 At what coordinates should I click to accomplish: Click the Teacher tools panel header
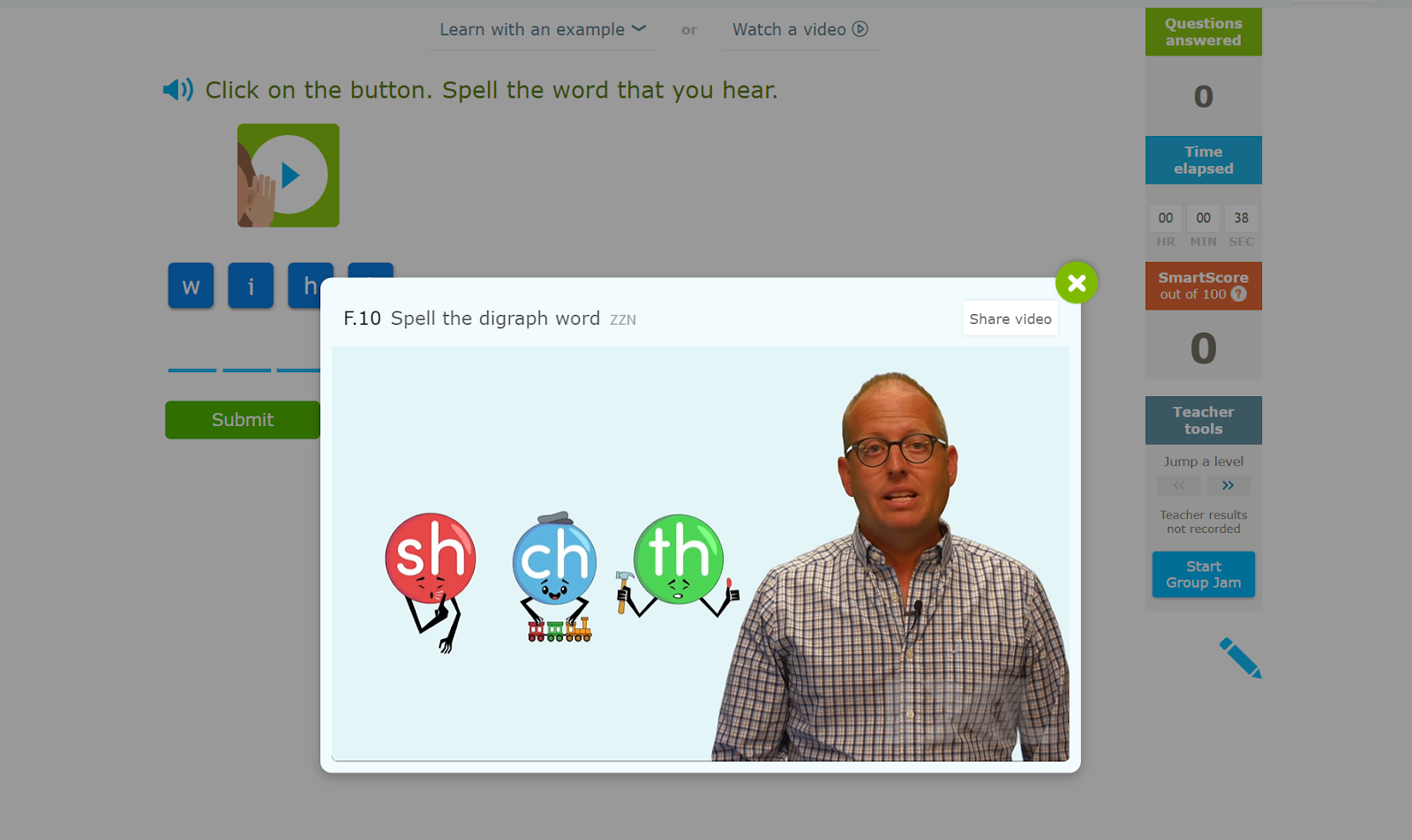(x=1204, y=420)
